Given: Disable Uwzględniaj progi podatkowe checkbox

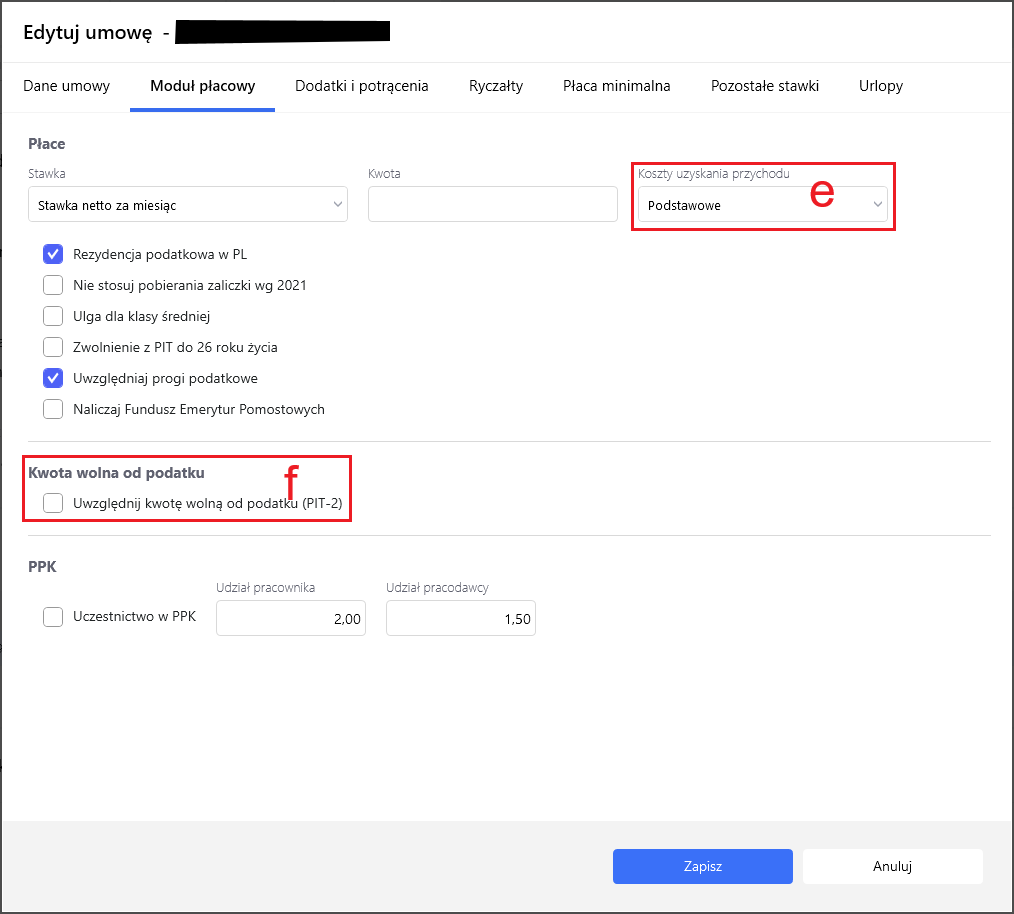Looking at the screenshot, I should tap(54, 378).
